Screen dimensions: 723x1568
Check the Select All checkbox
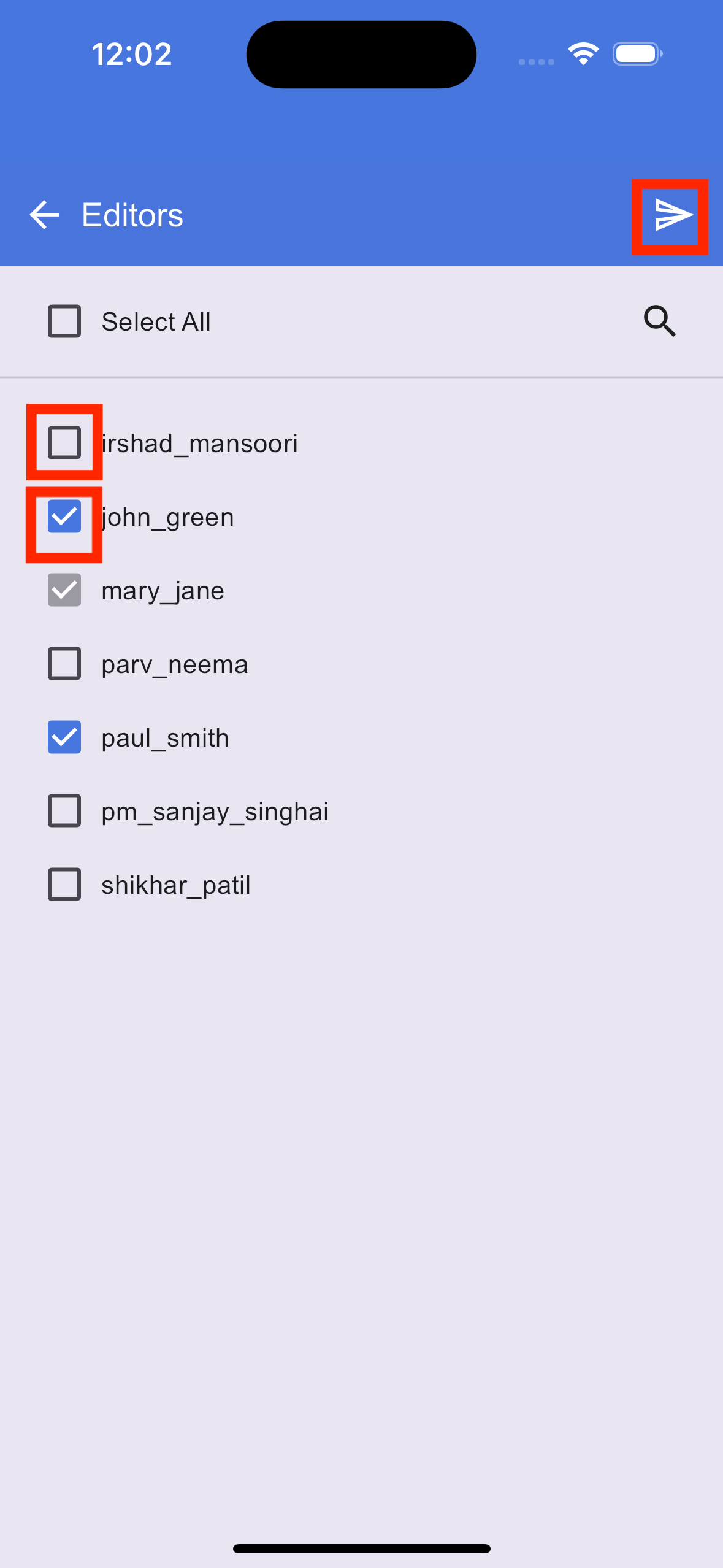64,321
